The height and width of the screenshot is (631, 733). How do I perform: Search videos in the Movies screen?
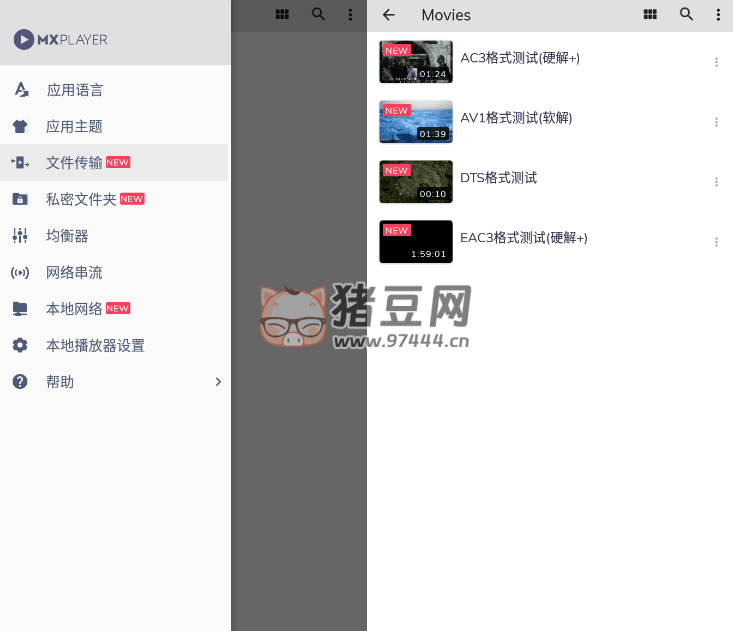click(686, 15)
